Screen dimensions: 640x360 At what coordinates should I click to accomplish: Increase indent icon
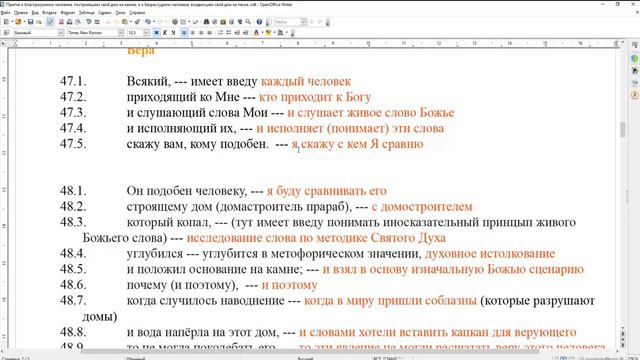click(246, 33)
